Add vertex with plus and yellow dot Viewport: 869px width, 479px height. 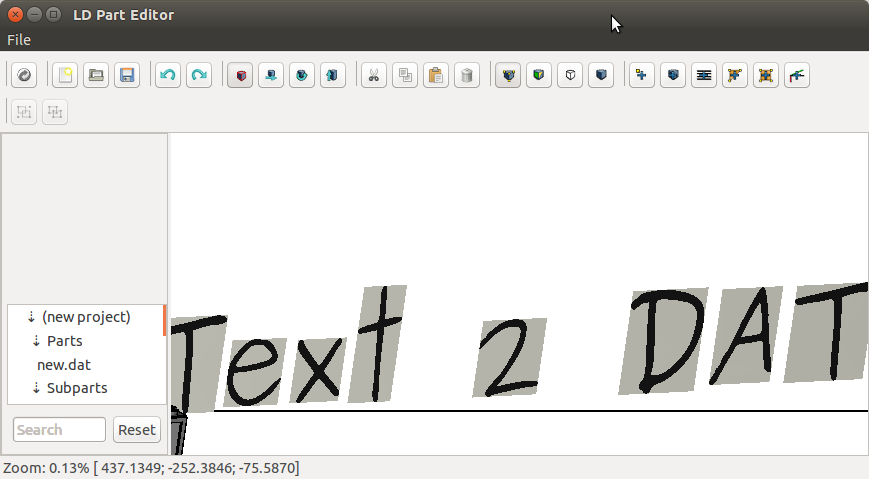click(x=642, y=75)
